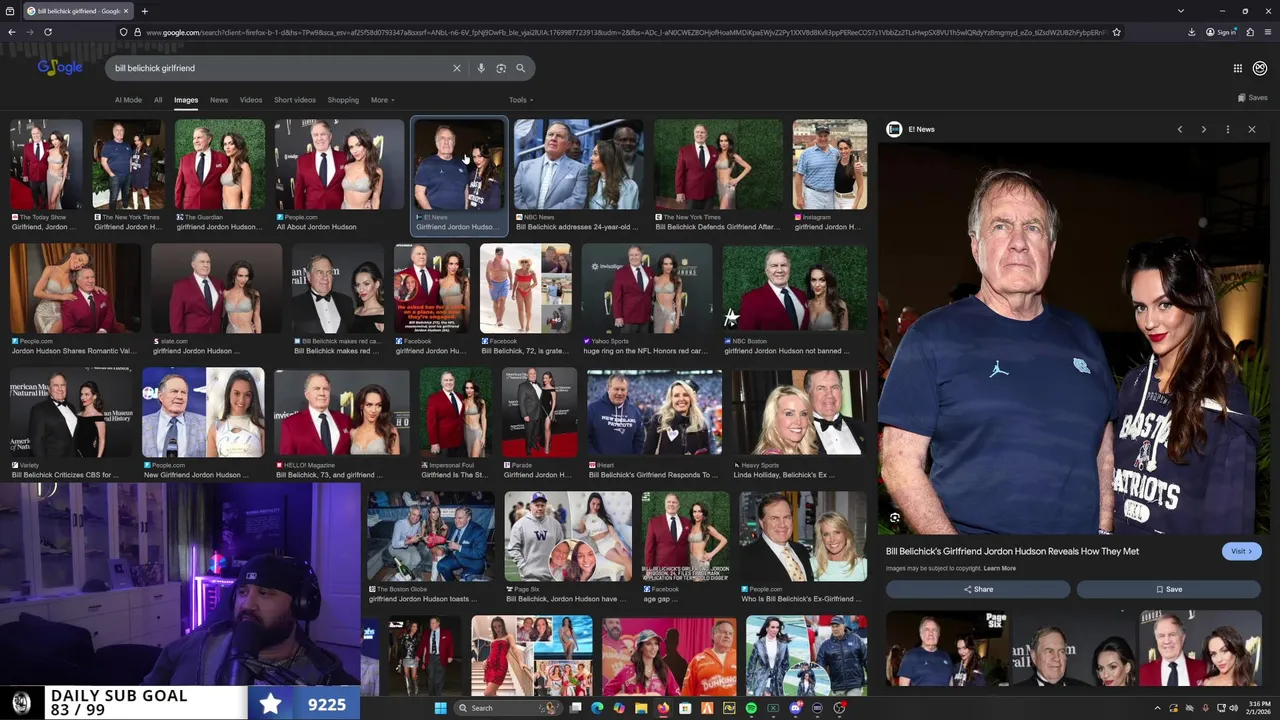This screenshot has width=1280, height=720.
Task: Show hidden system tray icons
Action: tap(1160, 708)
